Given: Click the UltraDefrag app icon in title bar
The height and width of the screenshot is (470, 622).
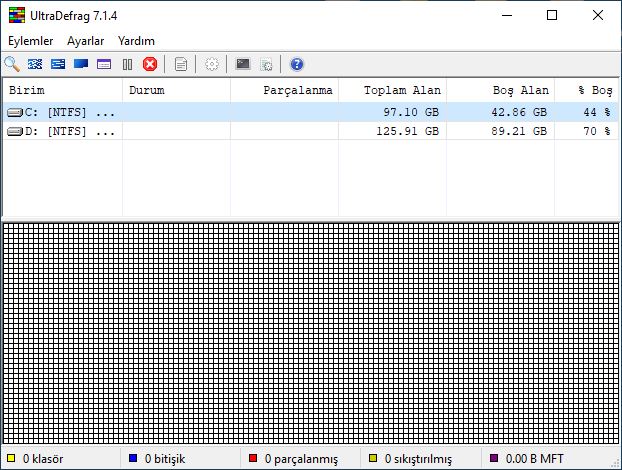Looking at the screenshot, I should click(x=17, y=15).
